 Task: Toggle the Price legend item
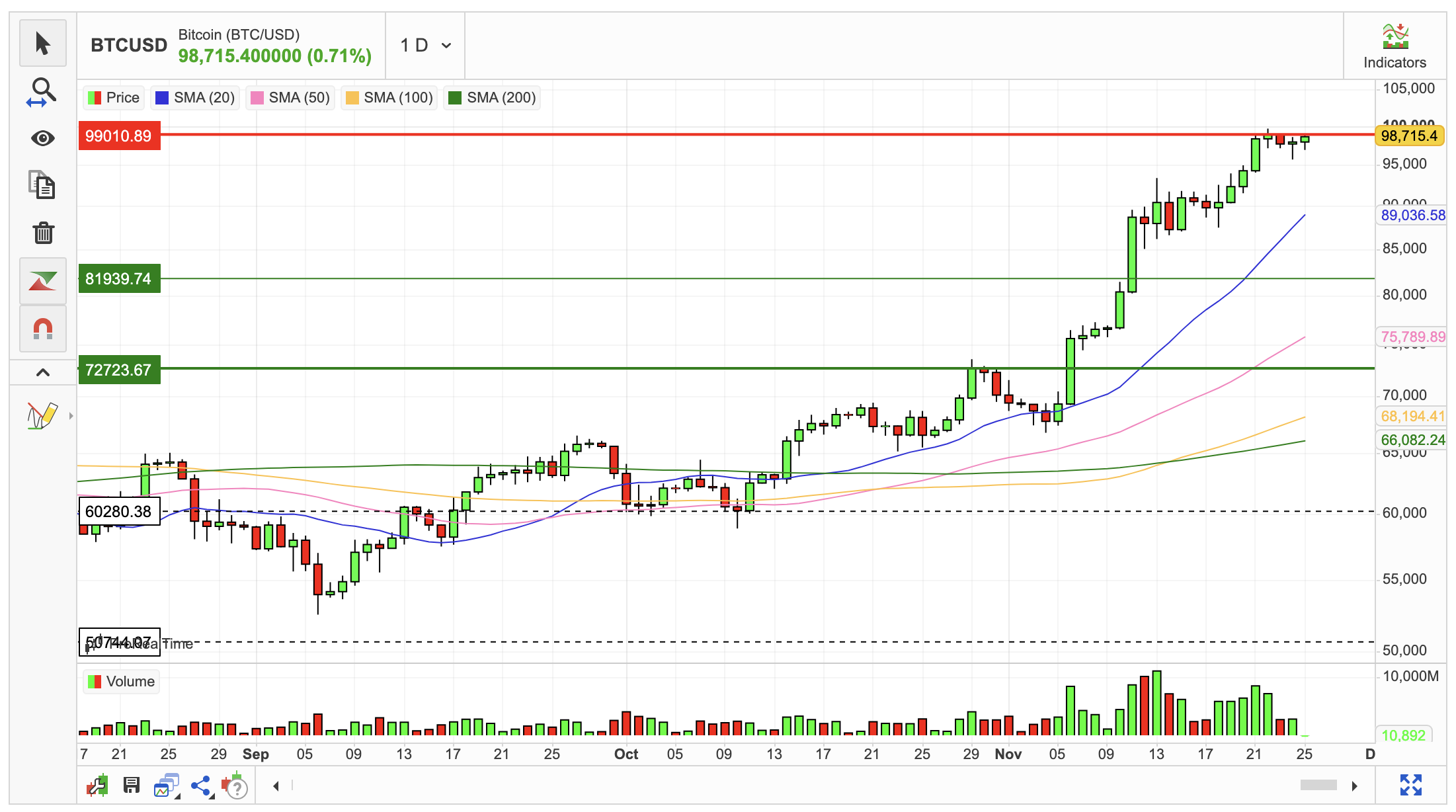click(113, 98)
